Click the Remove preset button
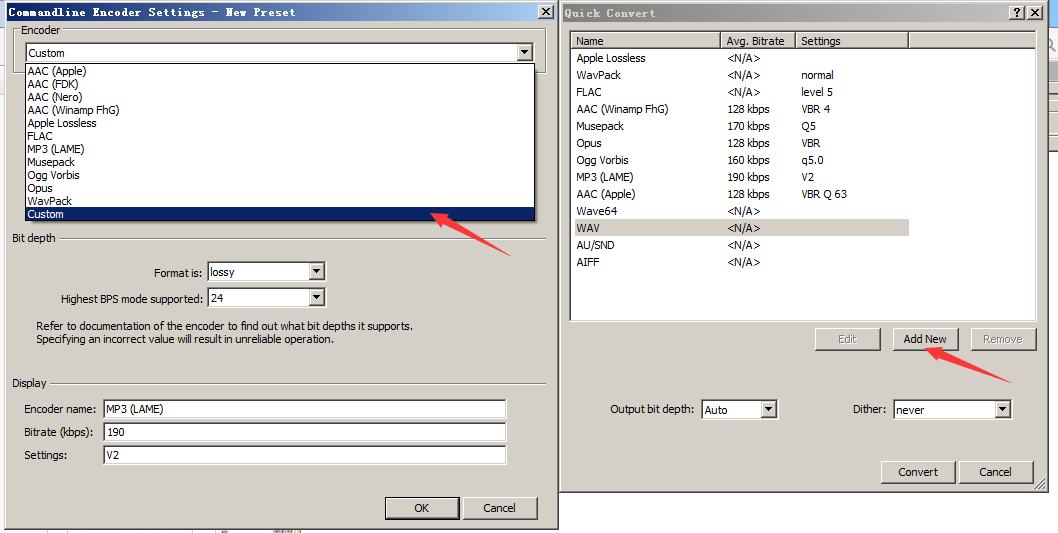 (1003, 339)
